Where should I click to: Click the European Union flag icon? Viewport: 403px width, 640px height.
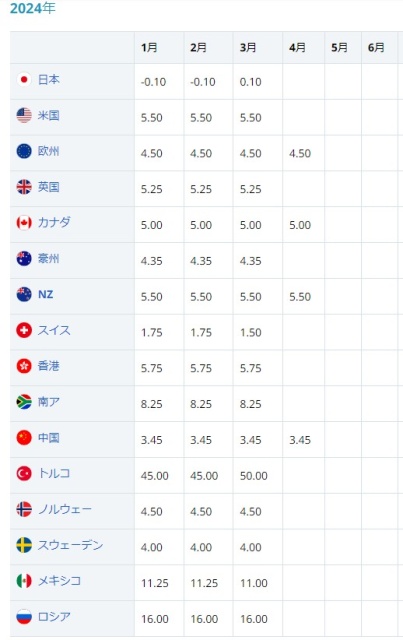pyautogui.click(x=24, y=151)
